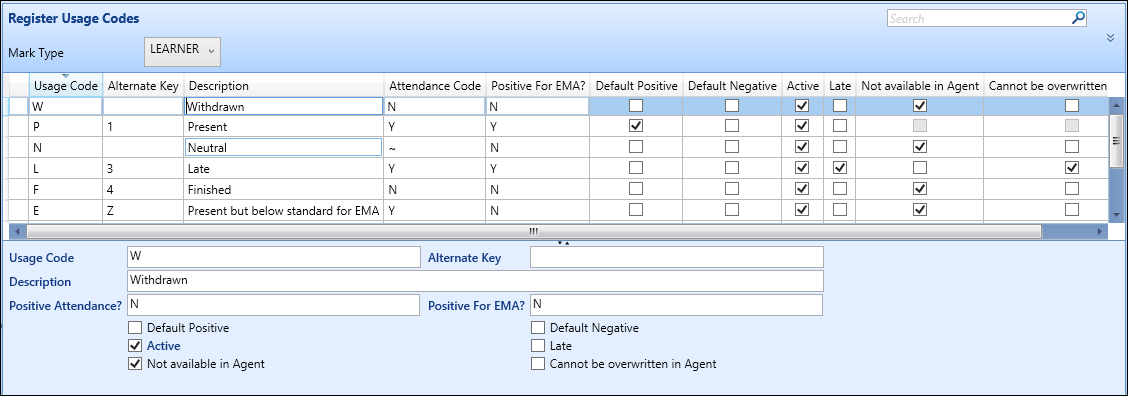Select the 'Finished' description cell
Viewport: 1128px width, 396px height.
coord(283,189)
